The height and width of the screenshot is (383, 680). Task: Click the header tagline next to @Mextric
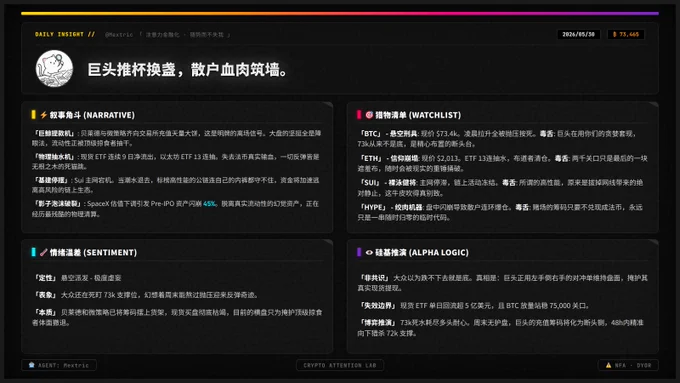tap(185, 34)
